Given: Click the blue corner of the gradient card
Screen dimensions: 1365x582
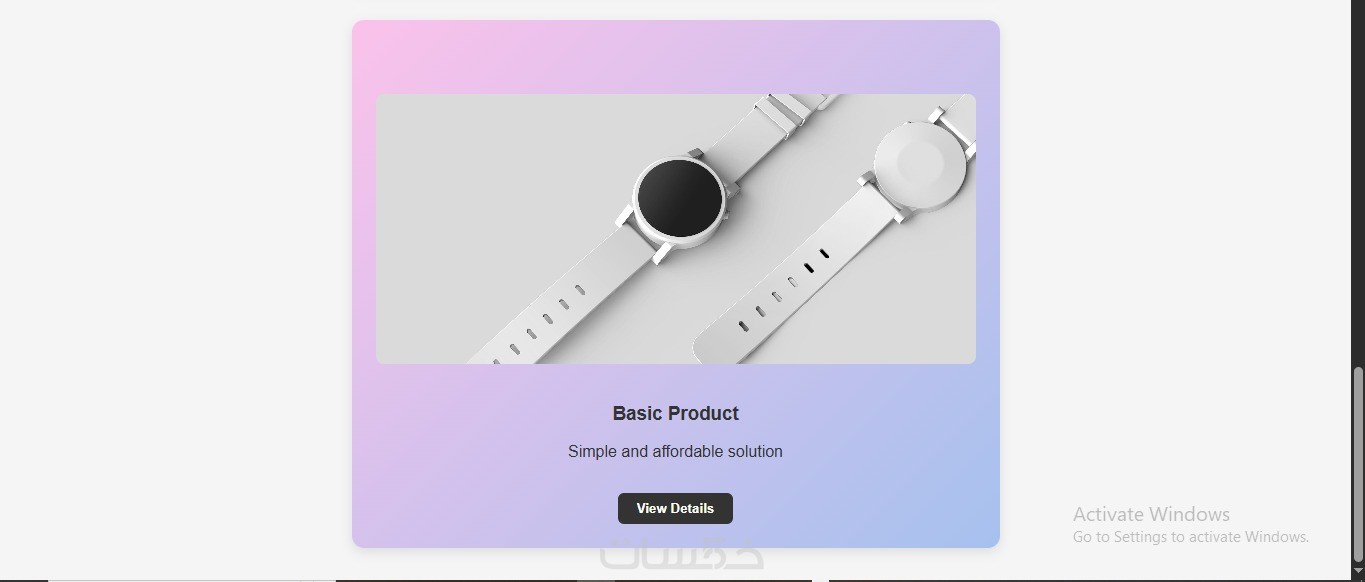Looking at the screenshot, I should (975, 525).
